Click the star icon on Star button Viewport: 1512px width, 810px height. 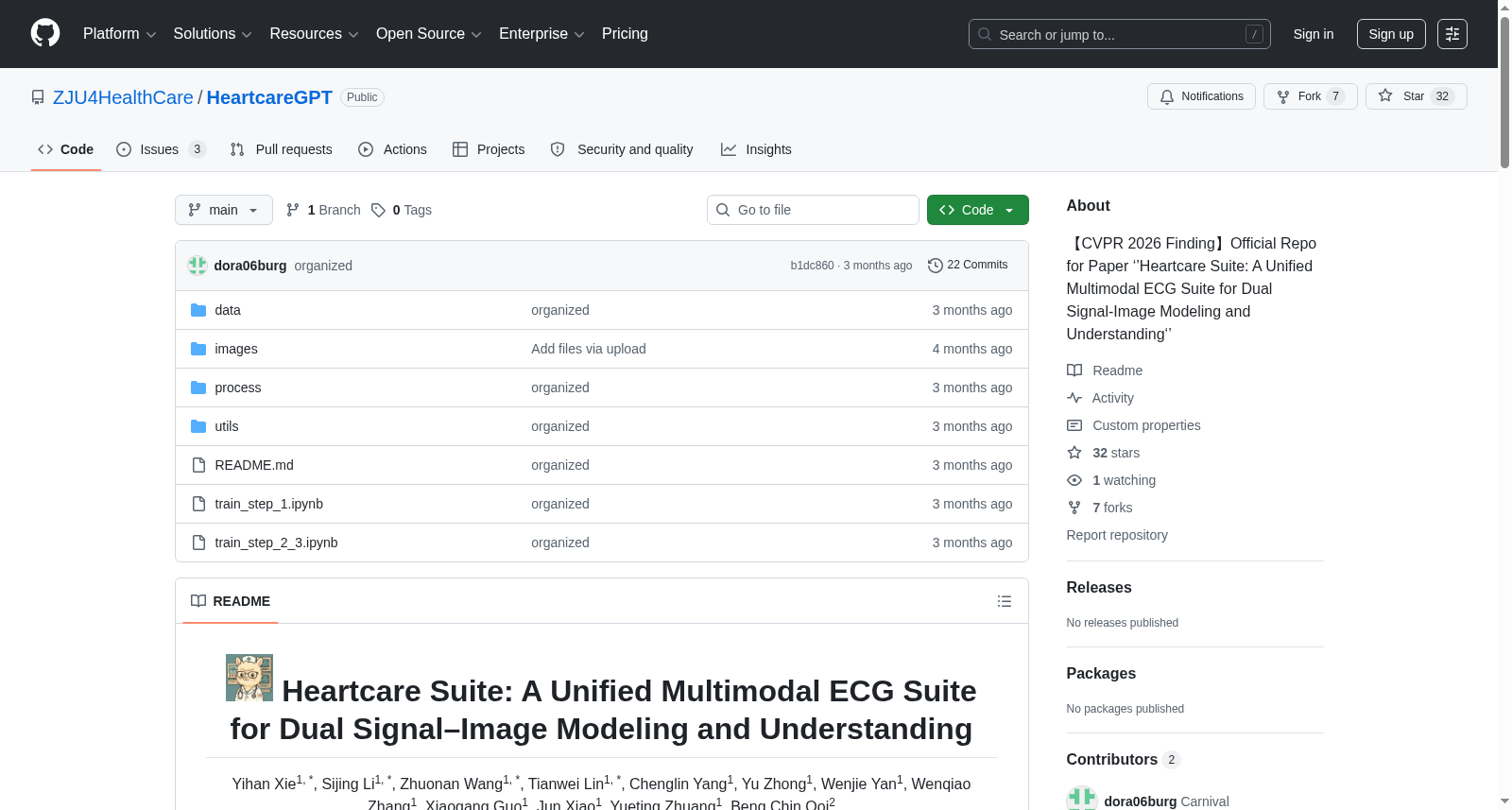coord(1385,95)
